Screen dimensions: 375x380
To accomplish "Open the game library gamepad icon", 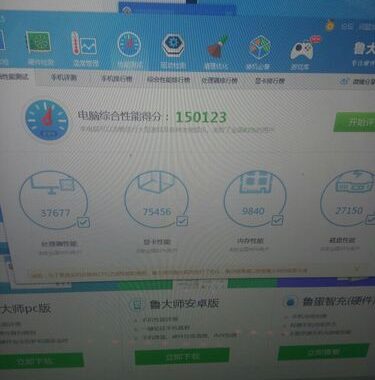I will 302,49.
